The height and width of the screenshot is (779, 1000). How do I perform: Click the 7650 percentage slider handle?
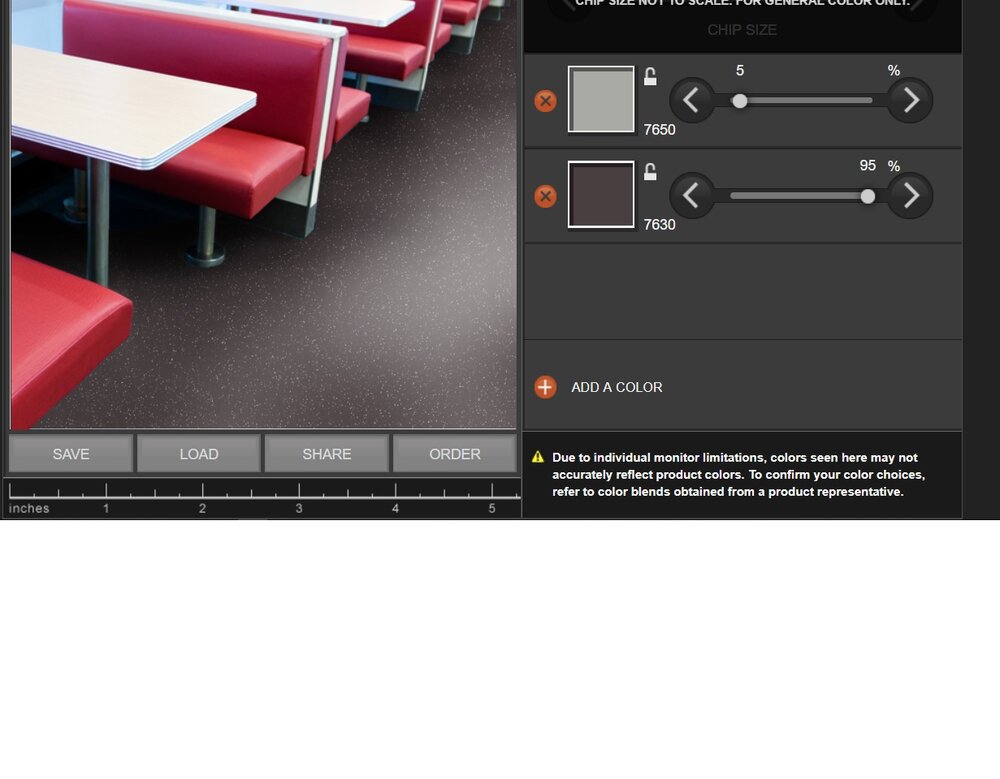(x=739, y=101)
